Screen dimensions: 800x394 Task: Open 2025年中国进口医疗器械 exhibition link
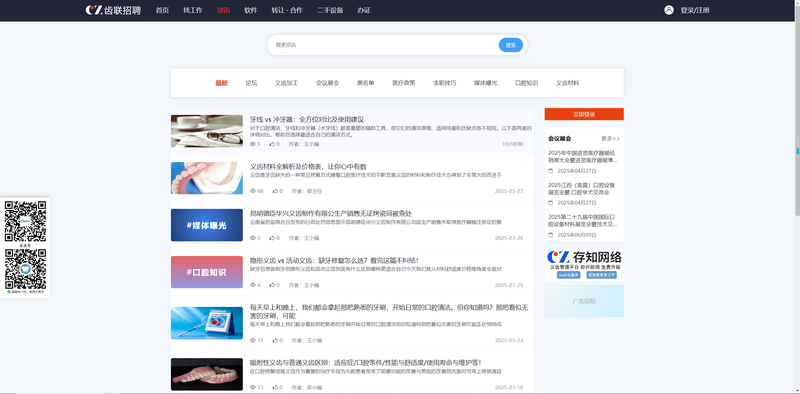(x=583, y=156)
